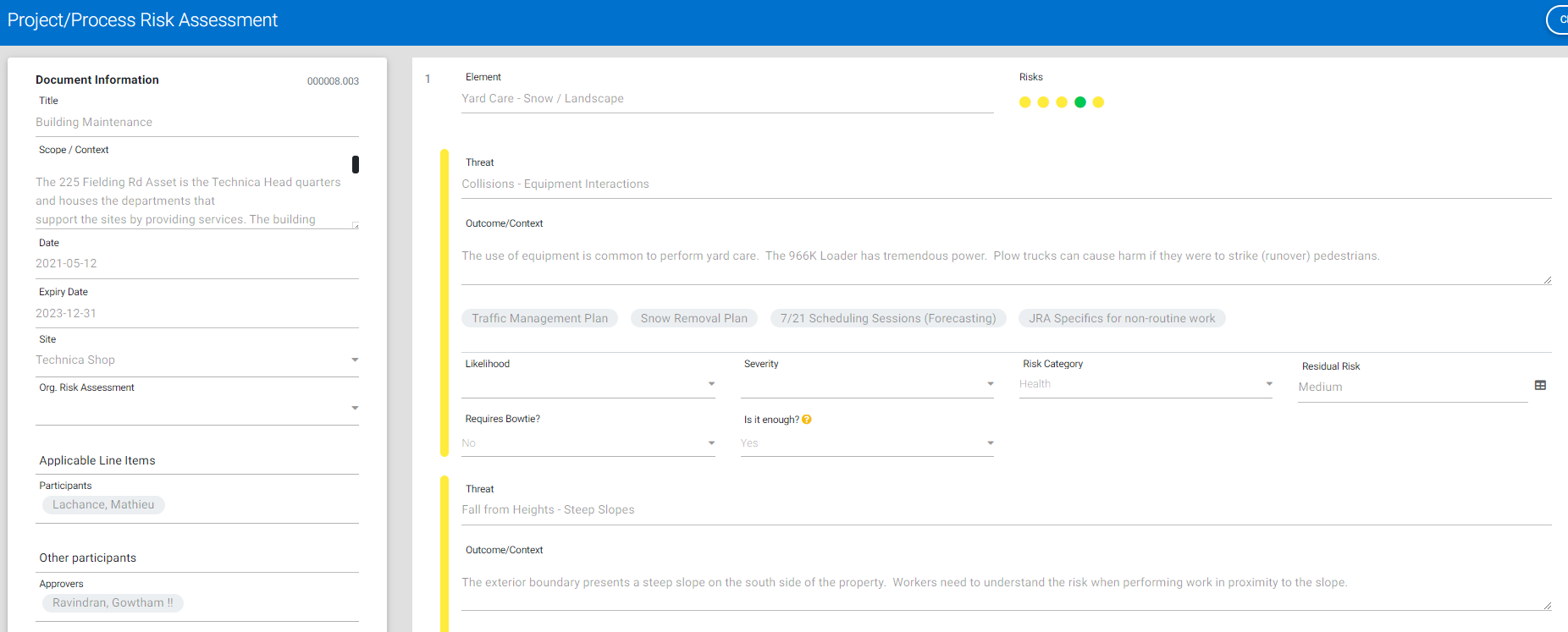Click the third yellow risk dot
The height and width of the screenshot is (632, 1568).
pos(1062,102)
